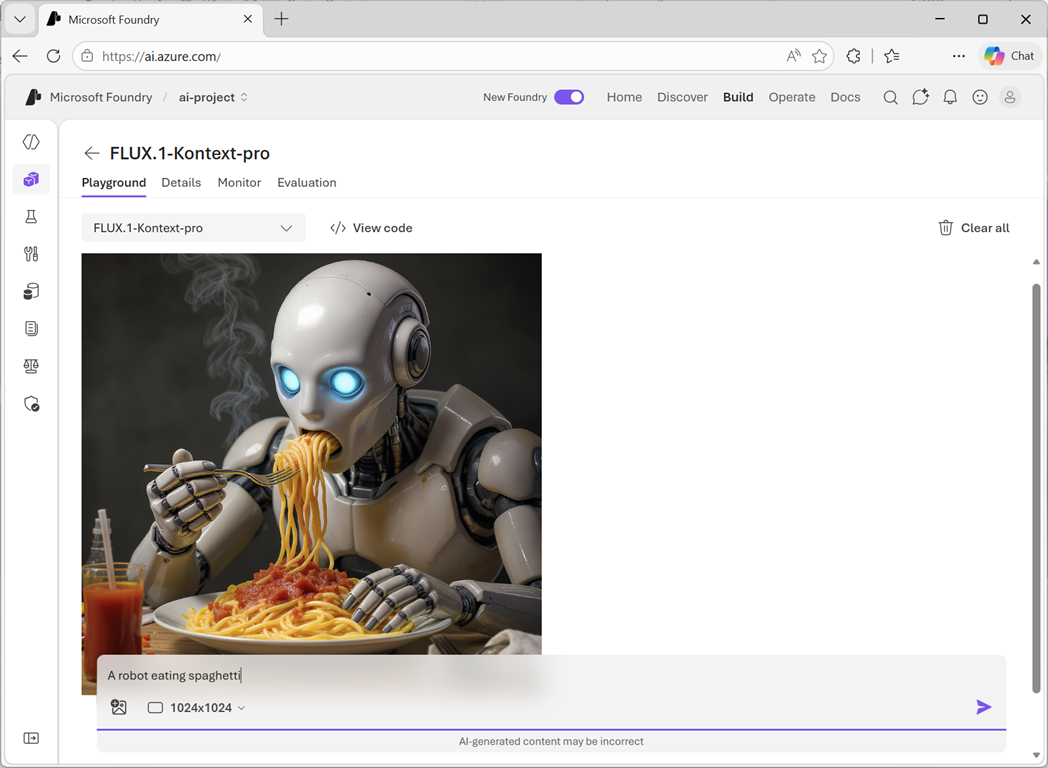Click the Microsoft Foundry logo icon
Screen dimensions: 1048x768
pos(33,98)
